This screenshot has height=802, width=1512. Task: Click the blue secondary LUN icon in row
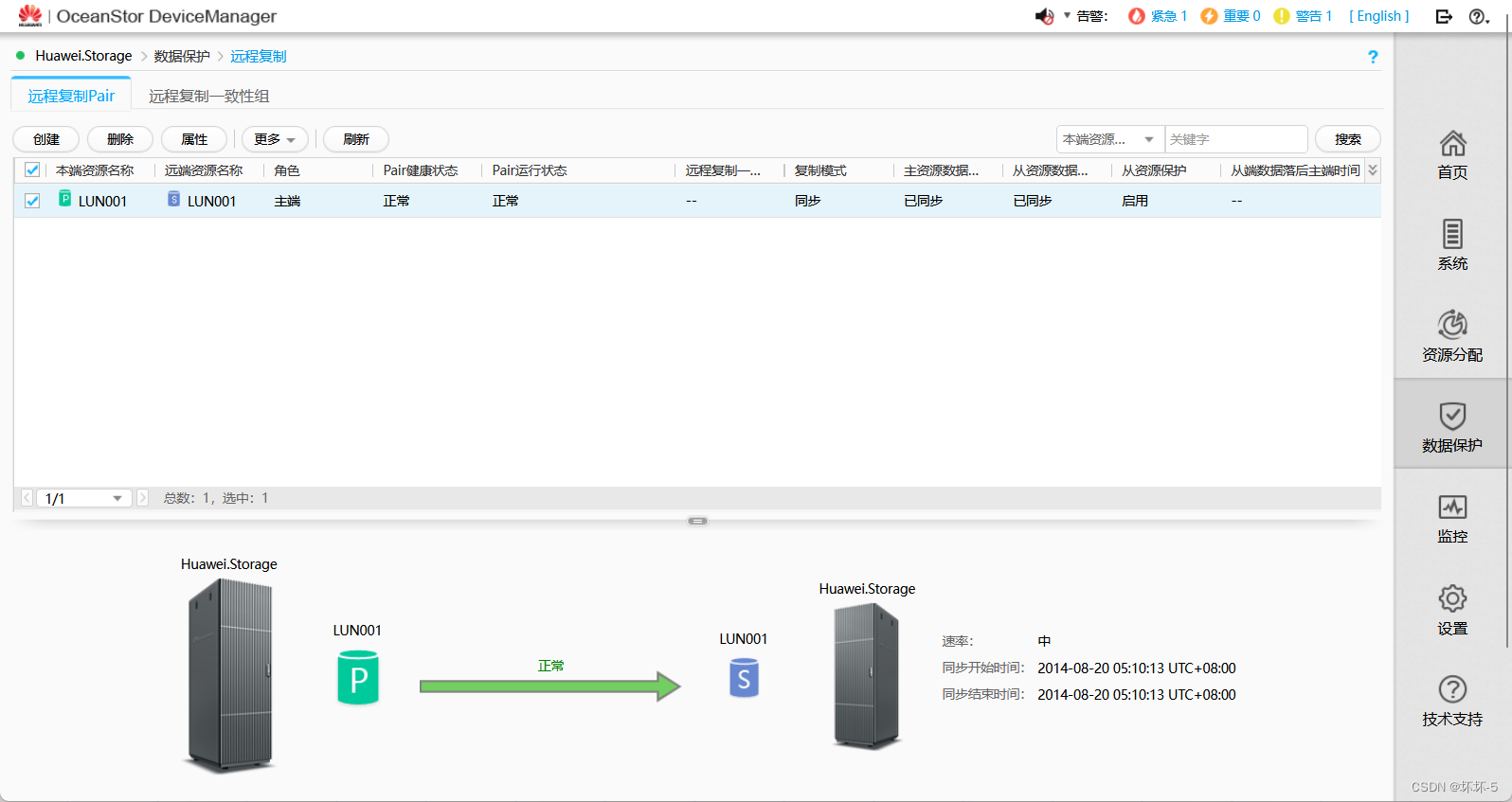pyautogui.click(x=174, y=199)
